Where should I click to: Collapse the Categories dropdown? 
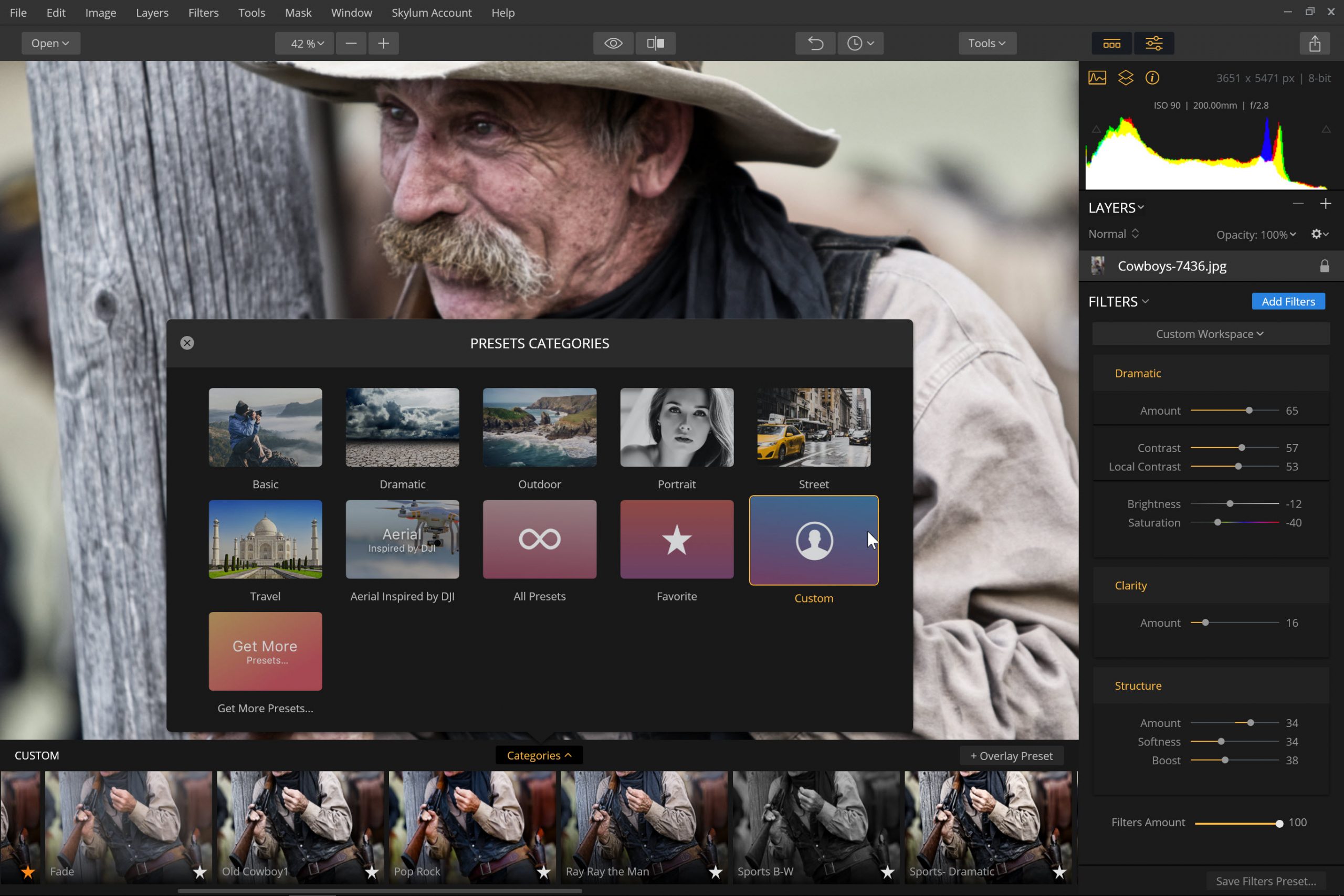coord(539,755)
